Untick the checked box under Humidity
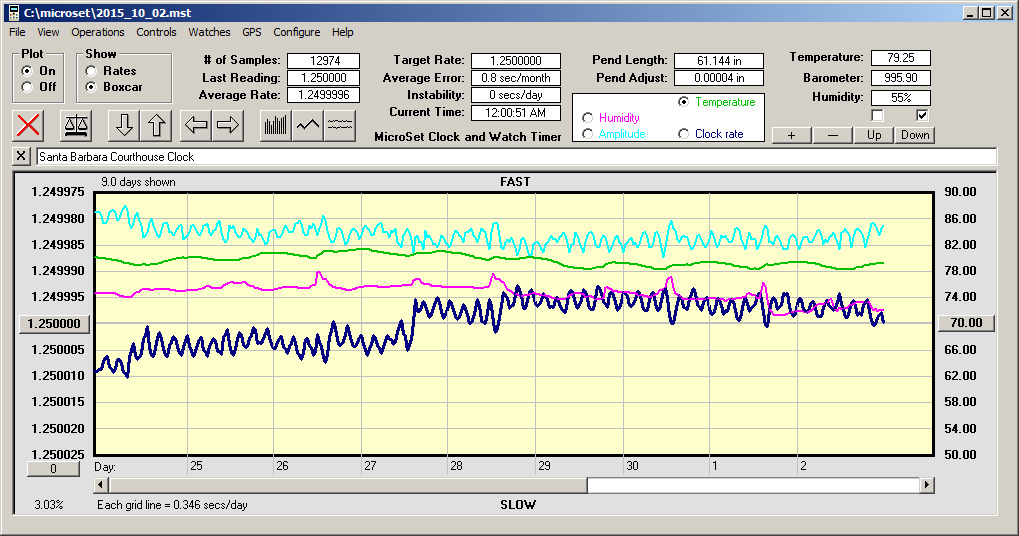Screen dimensions: 1019x536 922,115
